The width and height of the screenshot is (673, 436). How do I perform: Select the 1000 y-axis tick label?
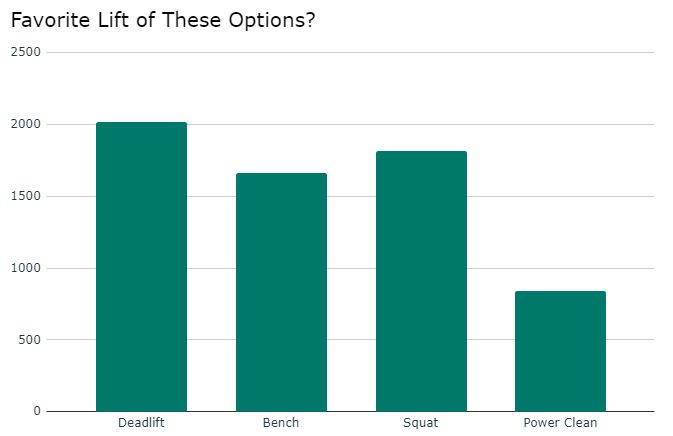click(x=25, y=268)
